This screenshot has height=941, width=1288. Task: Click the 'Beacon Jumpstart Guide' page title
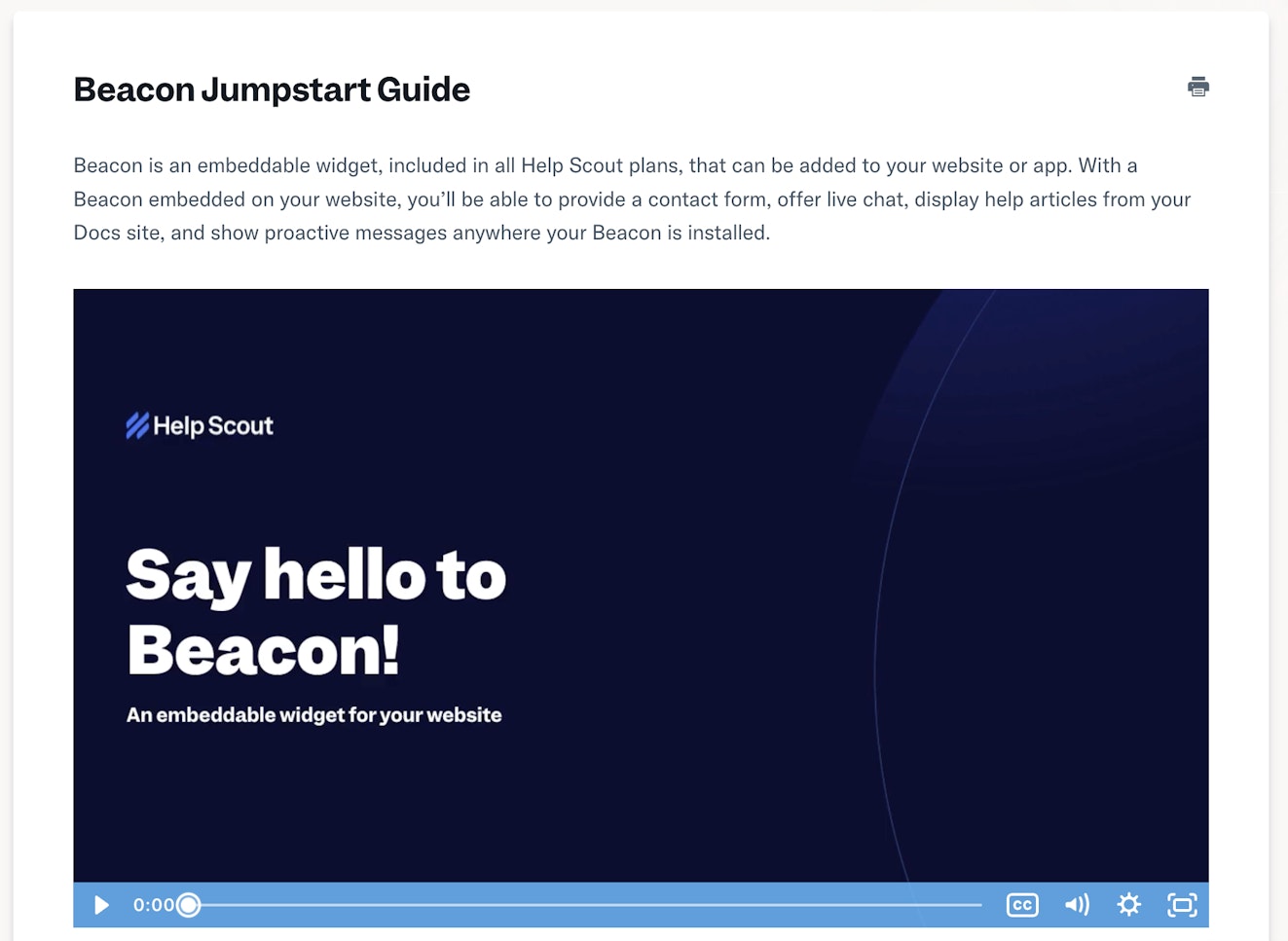tap(272, 90)
